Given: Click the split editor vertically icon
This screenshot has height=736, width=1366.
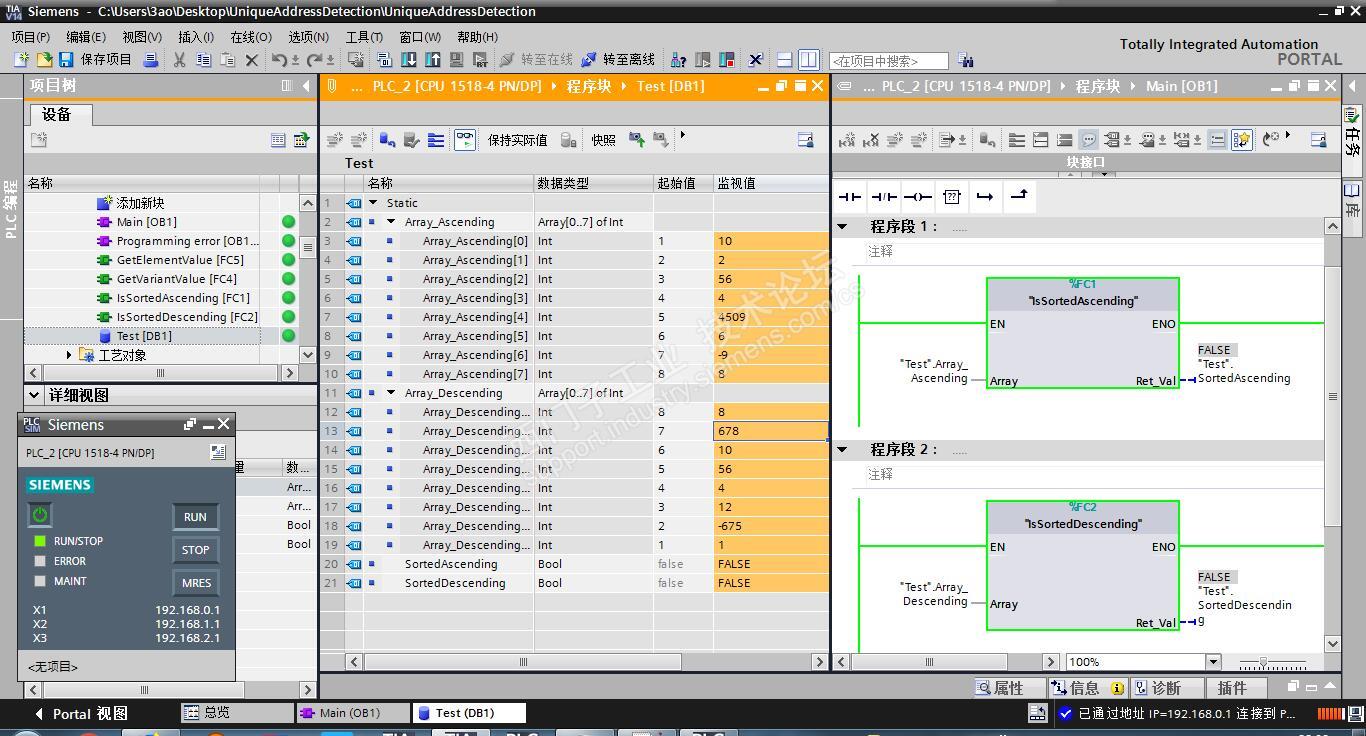Looking at the screenshot, I should coord(809,60).
